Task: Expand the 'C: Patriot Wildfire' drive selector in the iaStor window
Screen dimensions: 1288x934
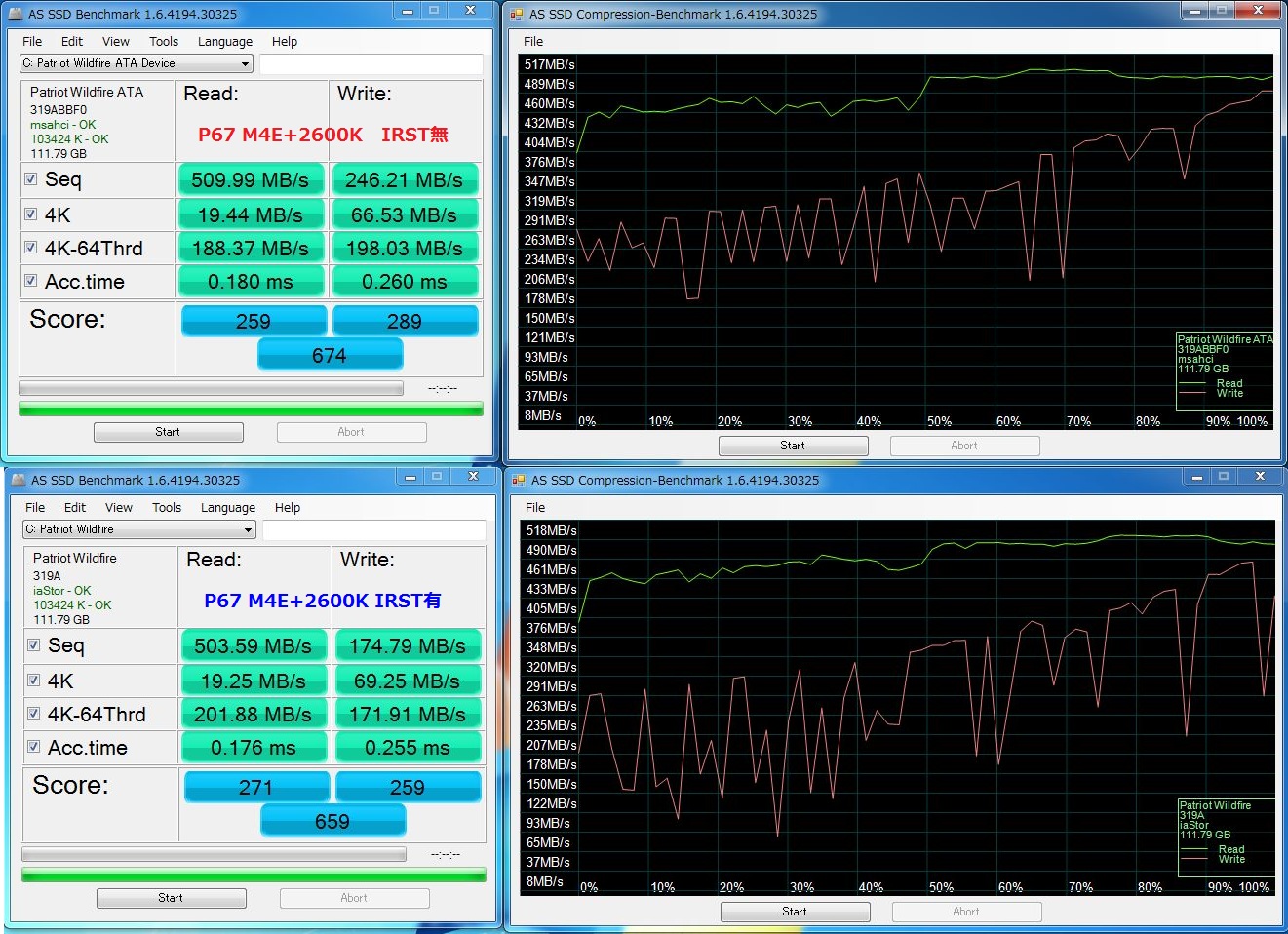Action: click(x=139, y=529)
